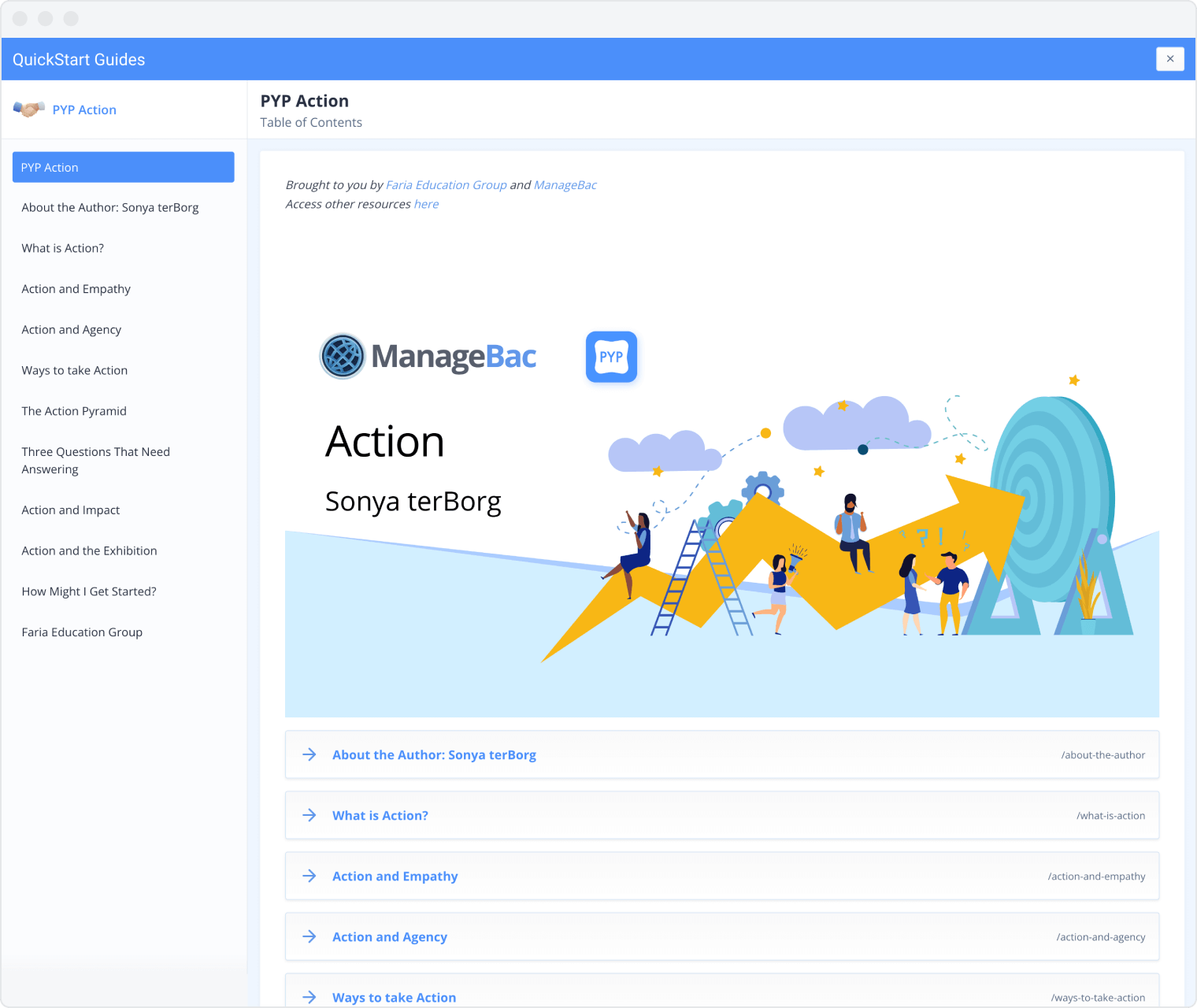Click arrow icon beside About the Author

[309, 754]
